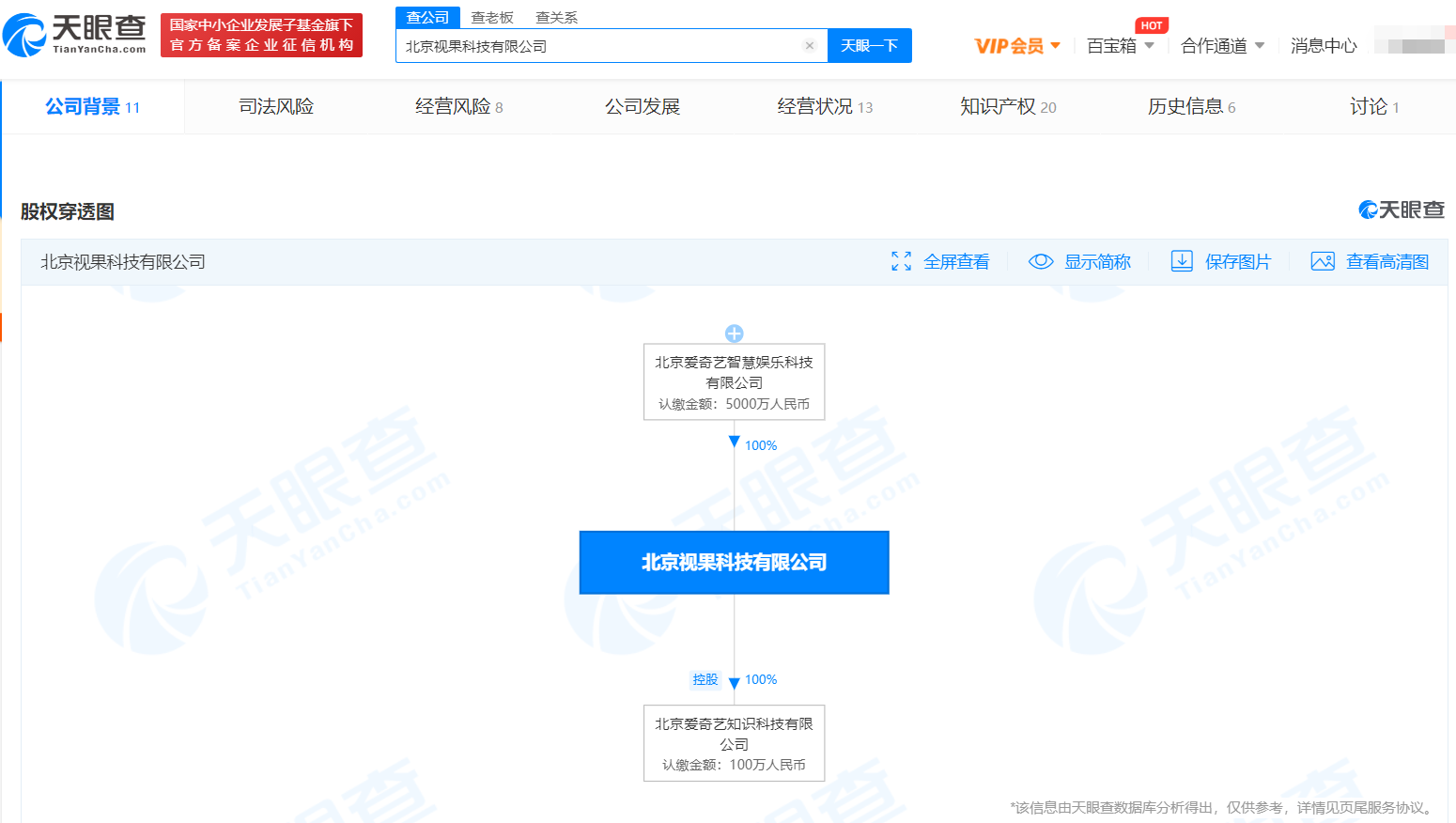Screen dimensions: 1456x823
Task: Click the HOT badge above 百宝箱
Action: 1152,25
